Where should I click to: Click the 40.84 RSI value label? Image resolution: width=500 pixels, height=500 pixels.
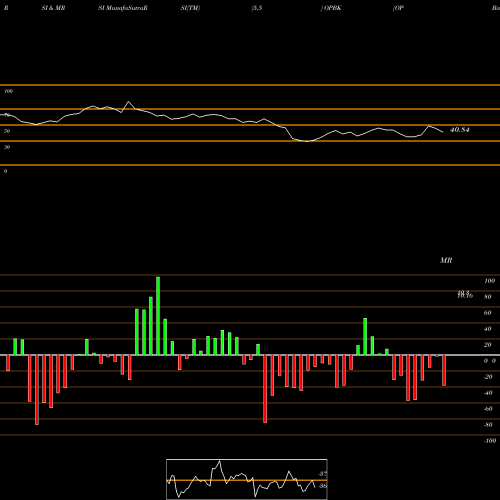pos(460,130)
